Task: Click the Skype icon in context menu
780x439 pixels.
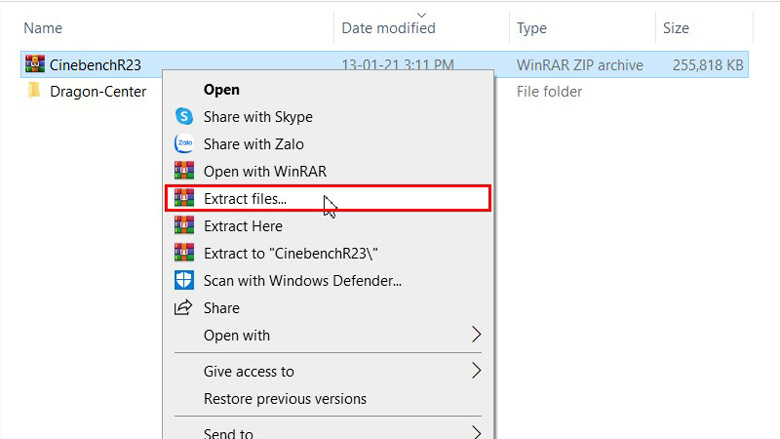Action: coord(184,117)
